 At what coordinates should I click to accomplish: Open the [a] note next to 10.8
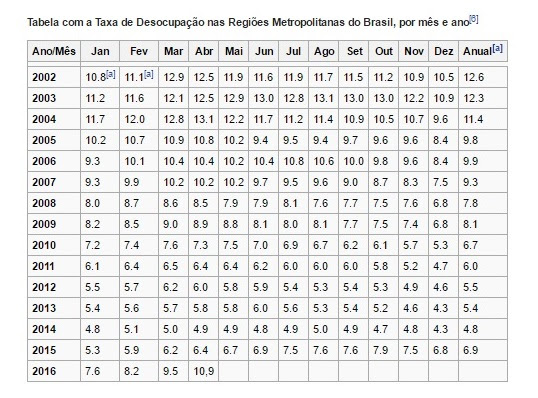(x=110, y=74)
